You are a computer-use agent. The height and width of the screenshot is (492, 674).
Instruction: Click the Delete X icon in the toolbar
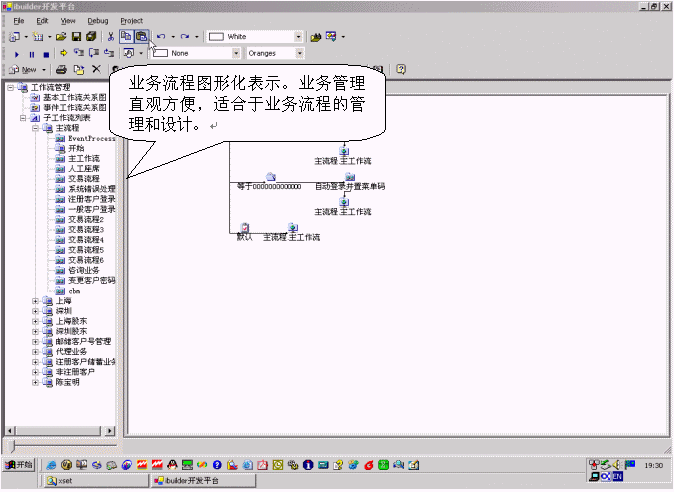[x=96, y=70]
